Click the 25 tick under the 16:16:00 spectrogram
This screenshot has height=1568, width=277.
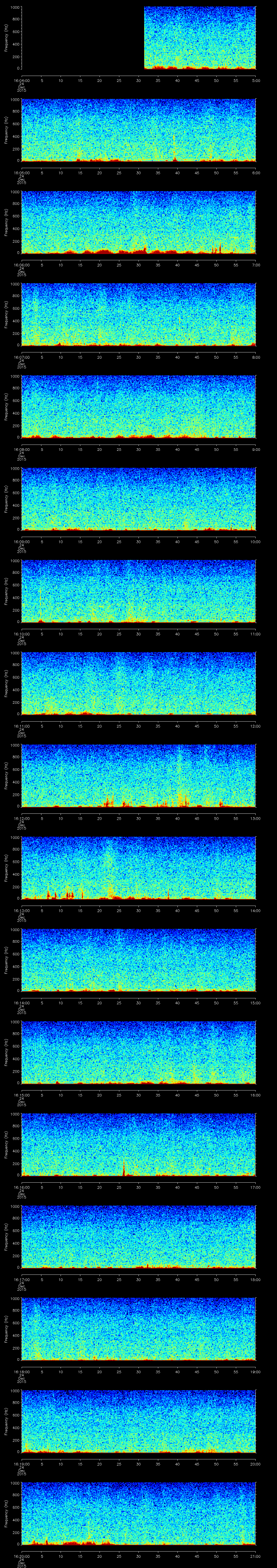coord(119,1187)
